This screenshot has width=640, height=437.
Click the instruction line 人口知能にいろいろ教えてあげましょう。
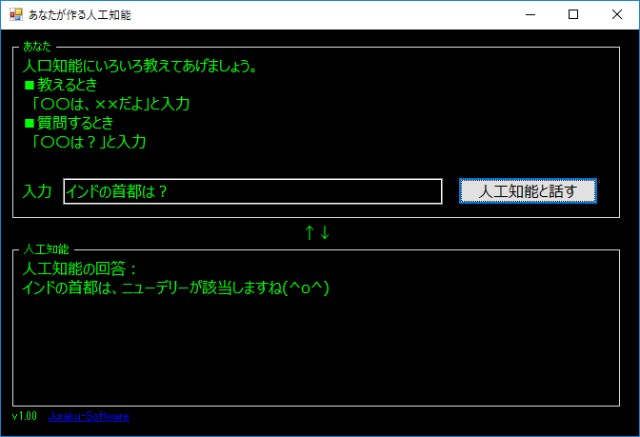(x=140, y=67)
